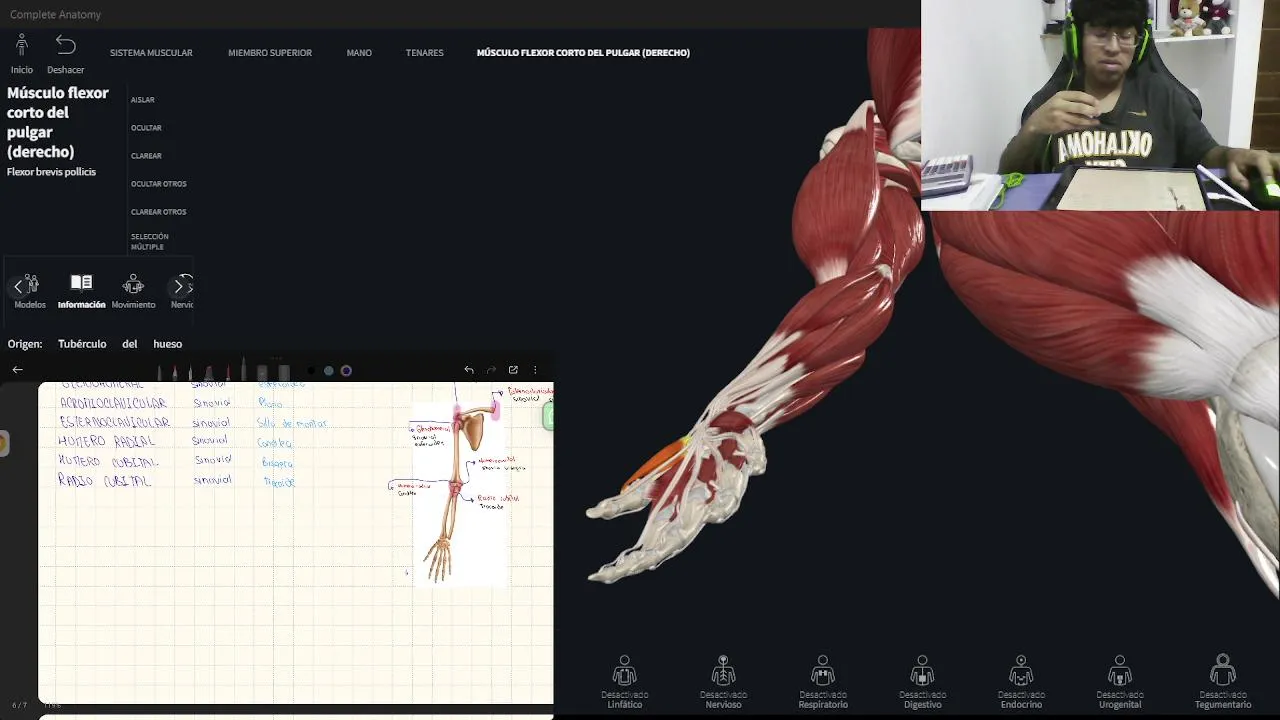Select the first gray eraser block

[x=262, y=372]
